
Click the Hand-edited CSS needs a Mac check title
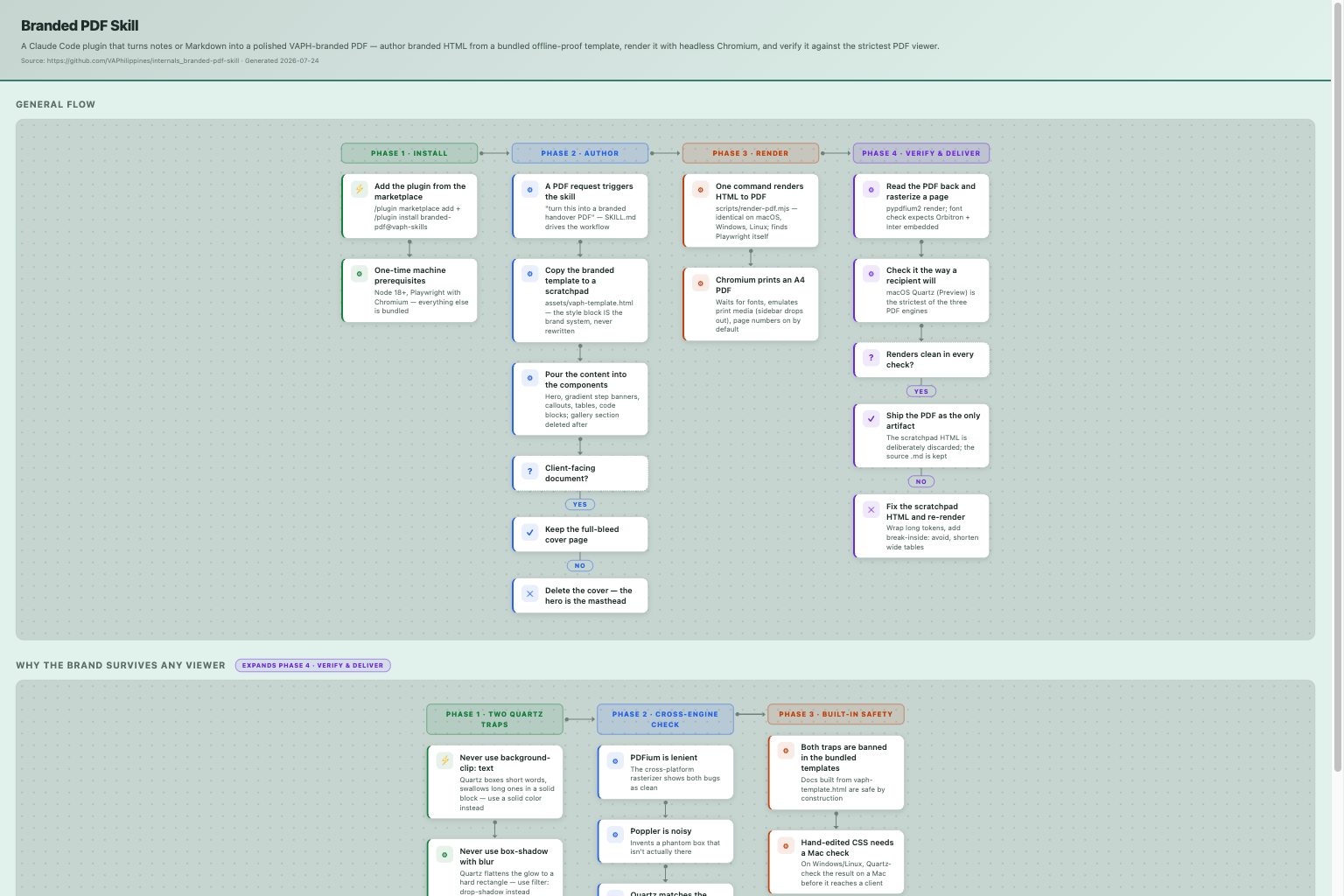(x=847, y=848)
